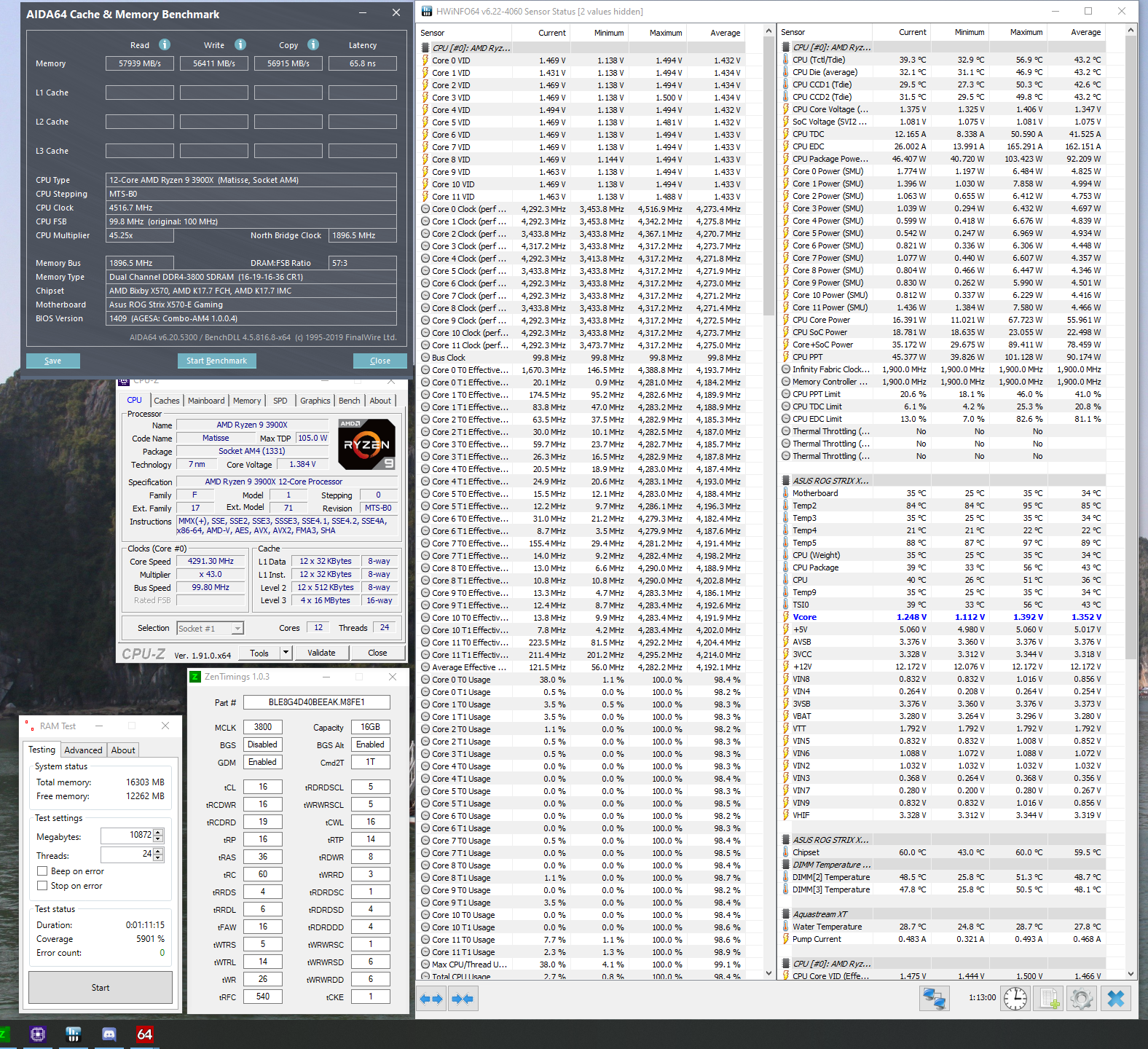Click the Pump Current lightning icon
This screenshot has height=1049, width=1148.
tap(786, 939)
